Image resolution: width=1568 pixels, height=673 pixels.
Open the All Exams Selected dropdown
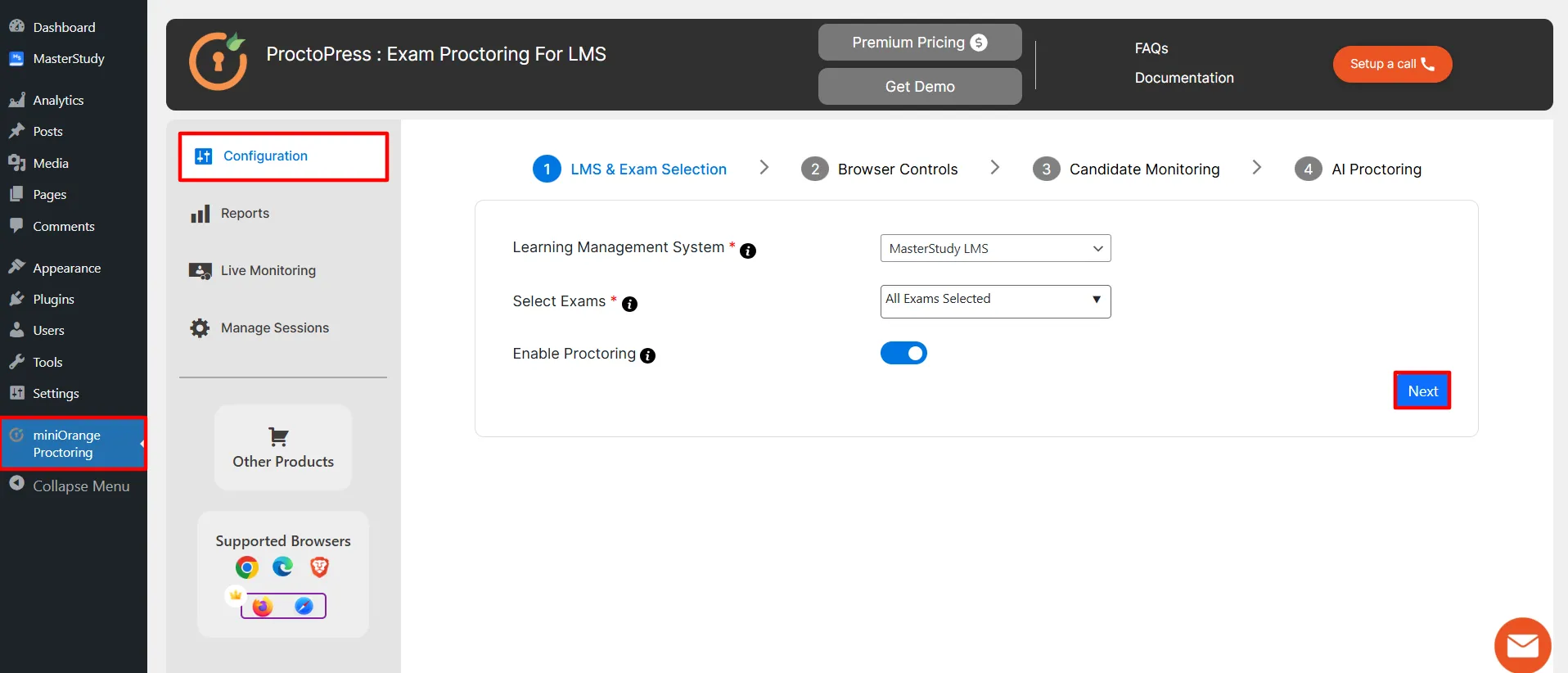tap(995, 301)
